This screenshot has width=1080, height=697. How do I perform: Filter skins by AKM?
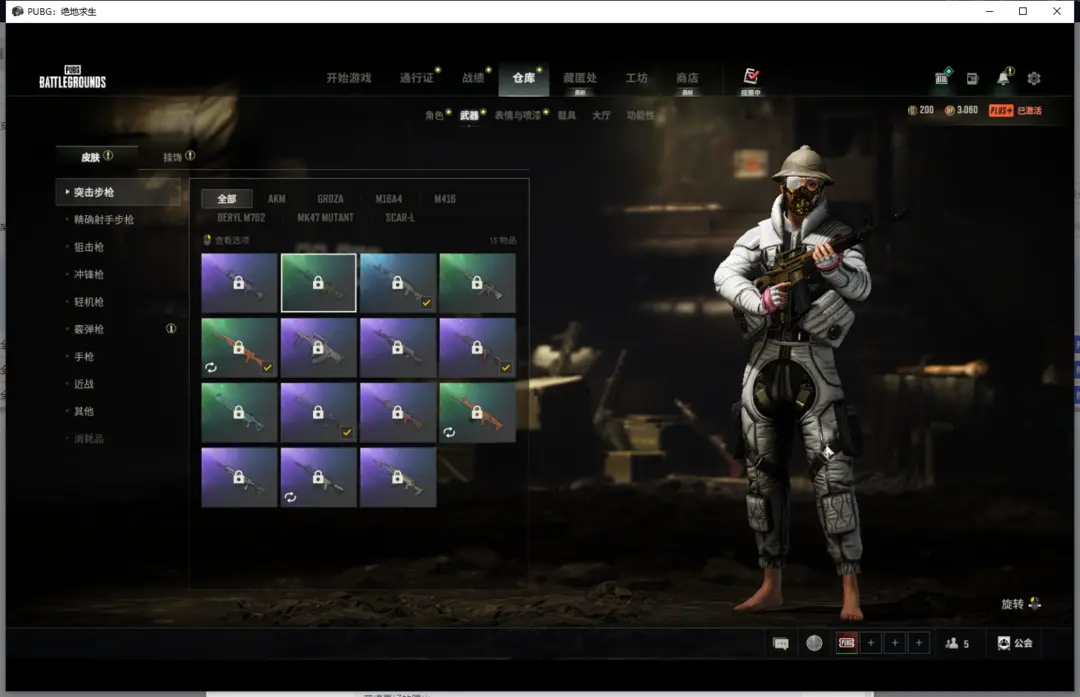(x=277, y=198)
